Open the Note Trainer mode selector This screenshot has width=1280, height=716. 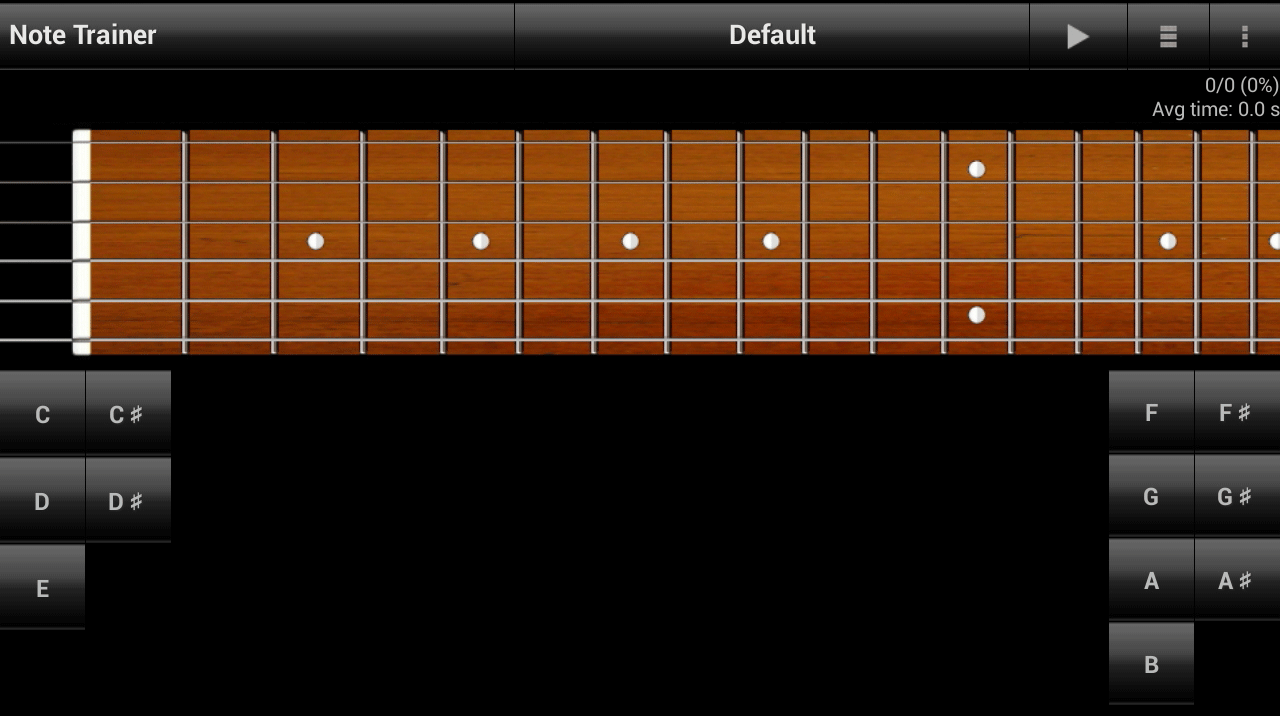(257, 36)
